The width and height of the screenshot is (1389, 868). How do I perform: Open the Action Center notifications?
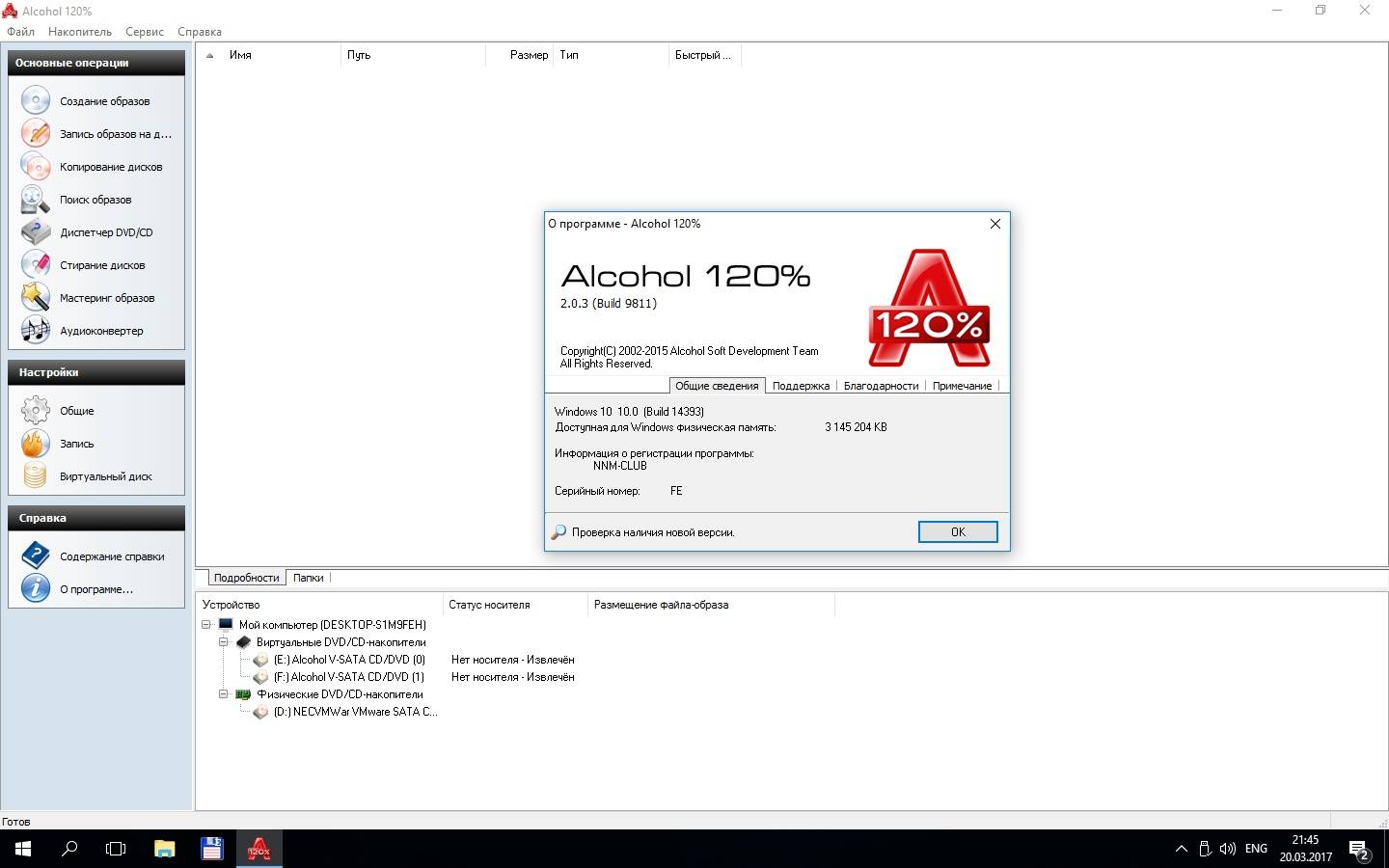click(x=1359, y=850)
